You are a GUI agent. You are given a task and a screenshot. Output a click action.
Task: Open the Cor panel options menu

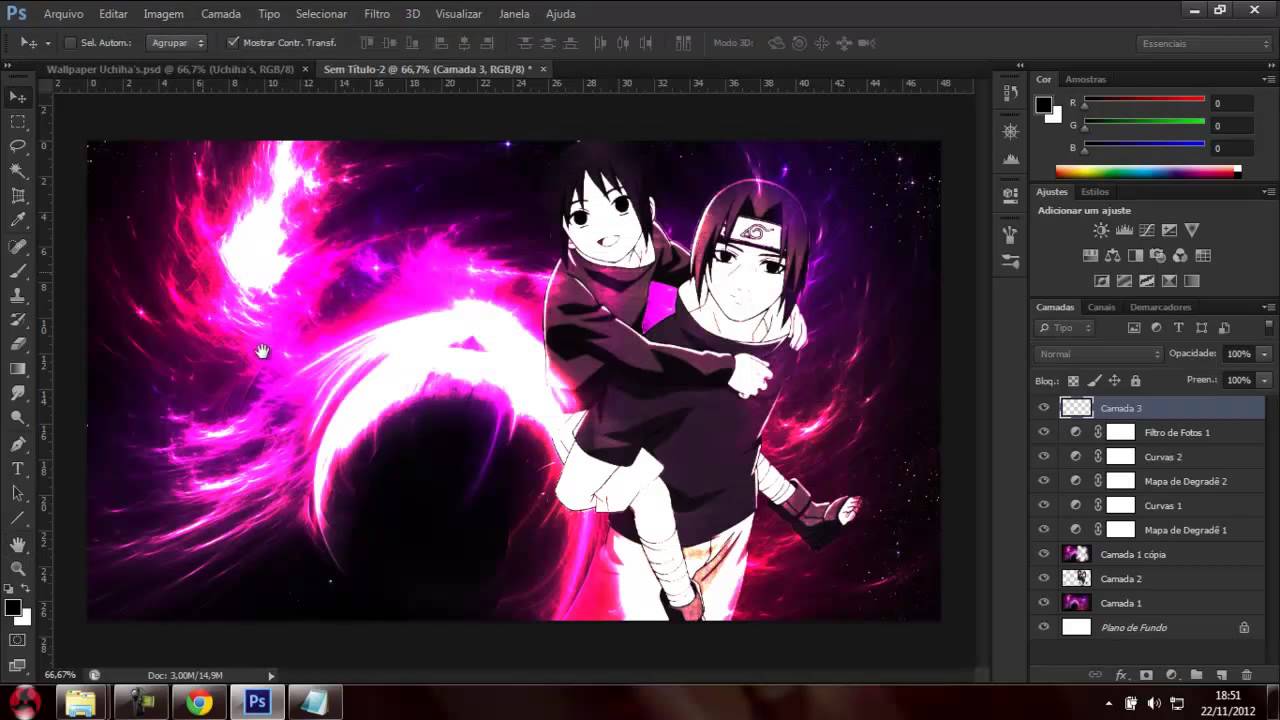coord(1270,79)
